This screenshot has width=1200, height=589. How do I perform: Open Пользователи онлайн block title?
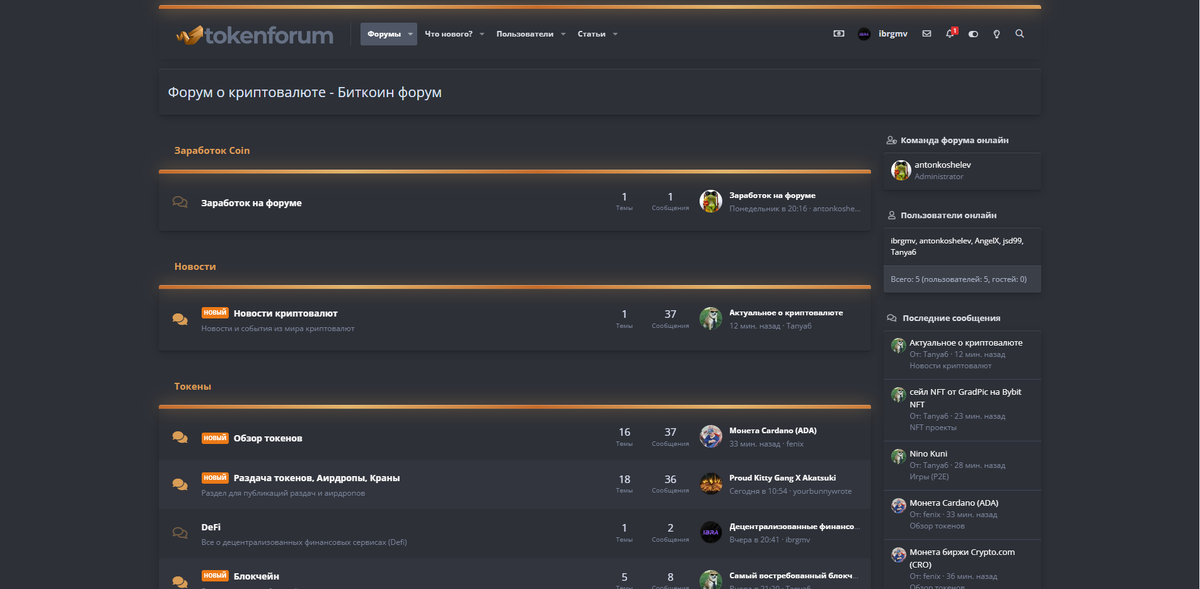(x=948, y=215)
